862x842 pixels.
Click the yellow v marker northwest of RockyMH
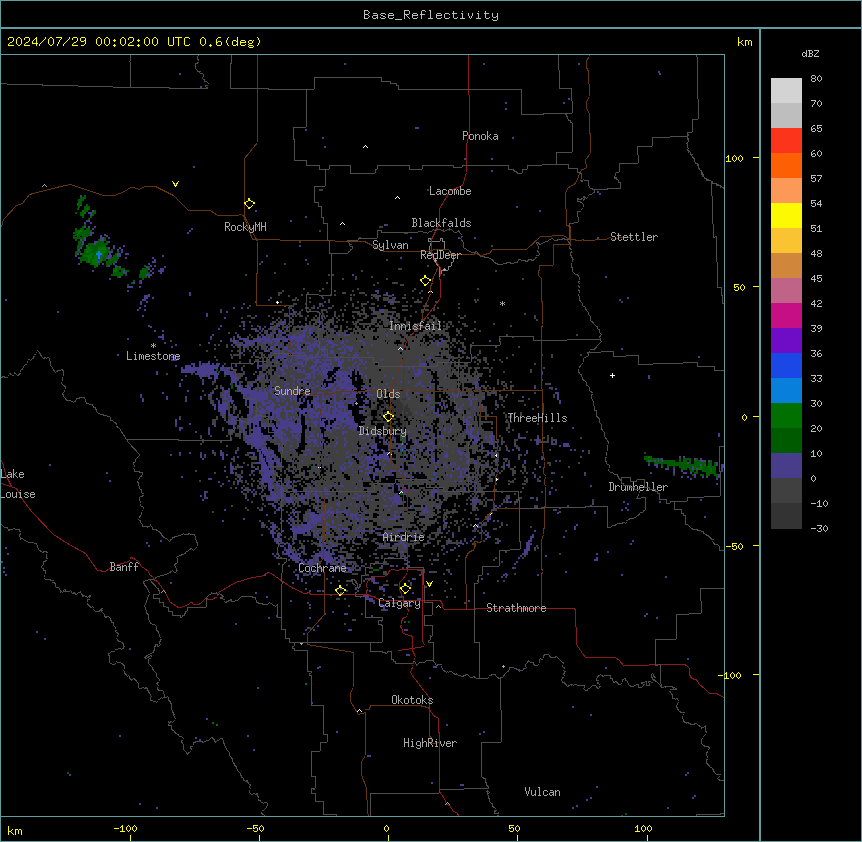click(175, 184)
